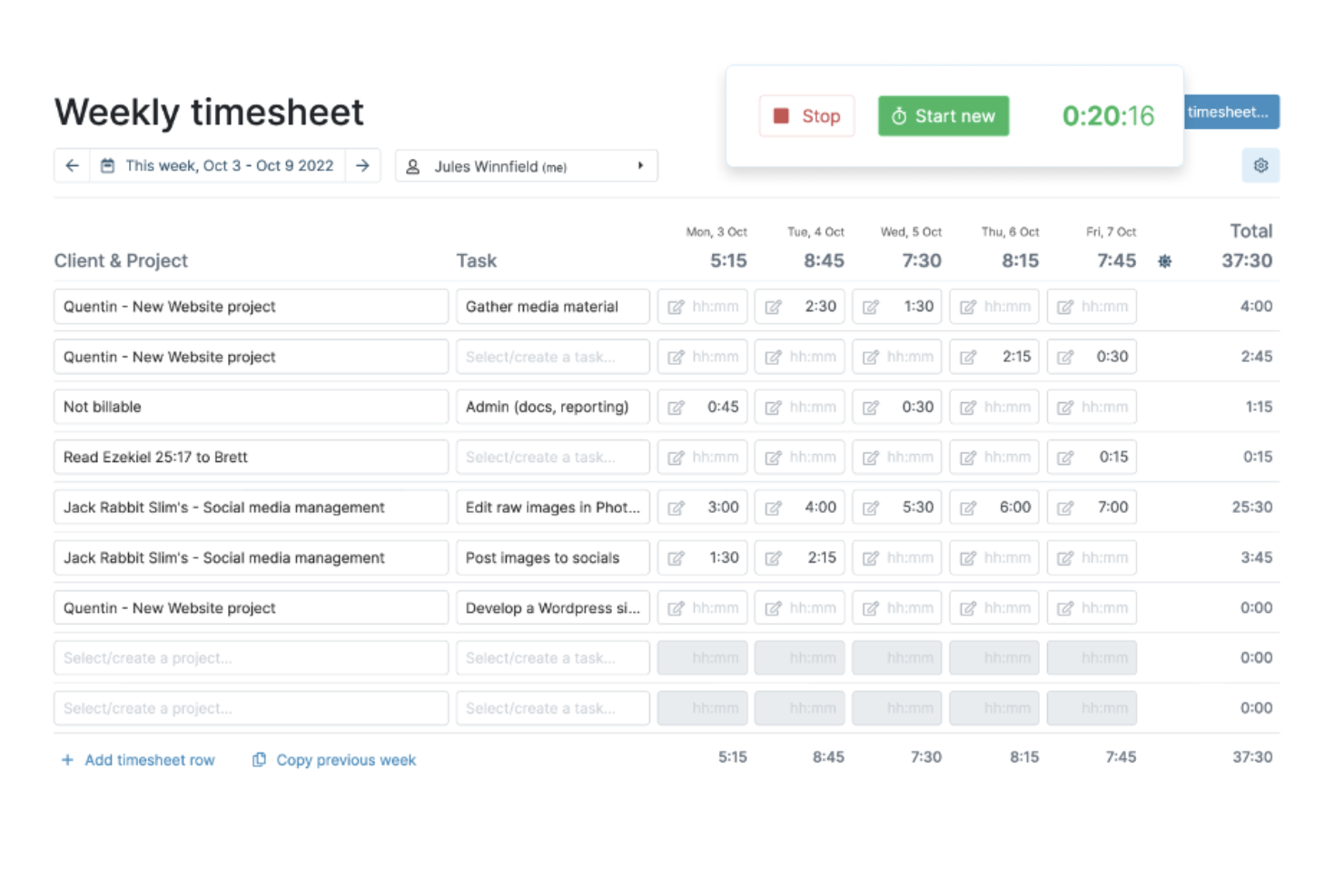1344x896 pixels.
Task: Click edit icon beside 2:15 Thursday entry in second Quentin row
Action: 968,357
